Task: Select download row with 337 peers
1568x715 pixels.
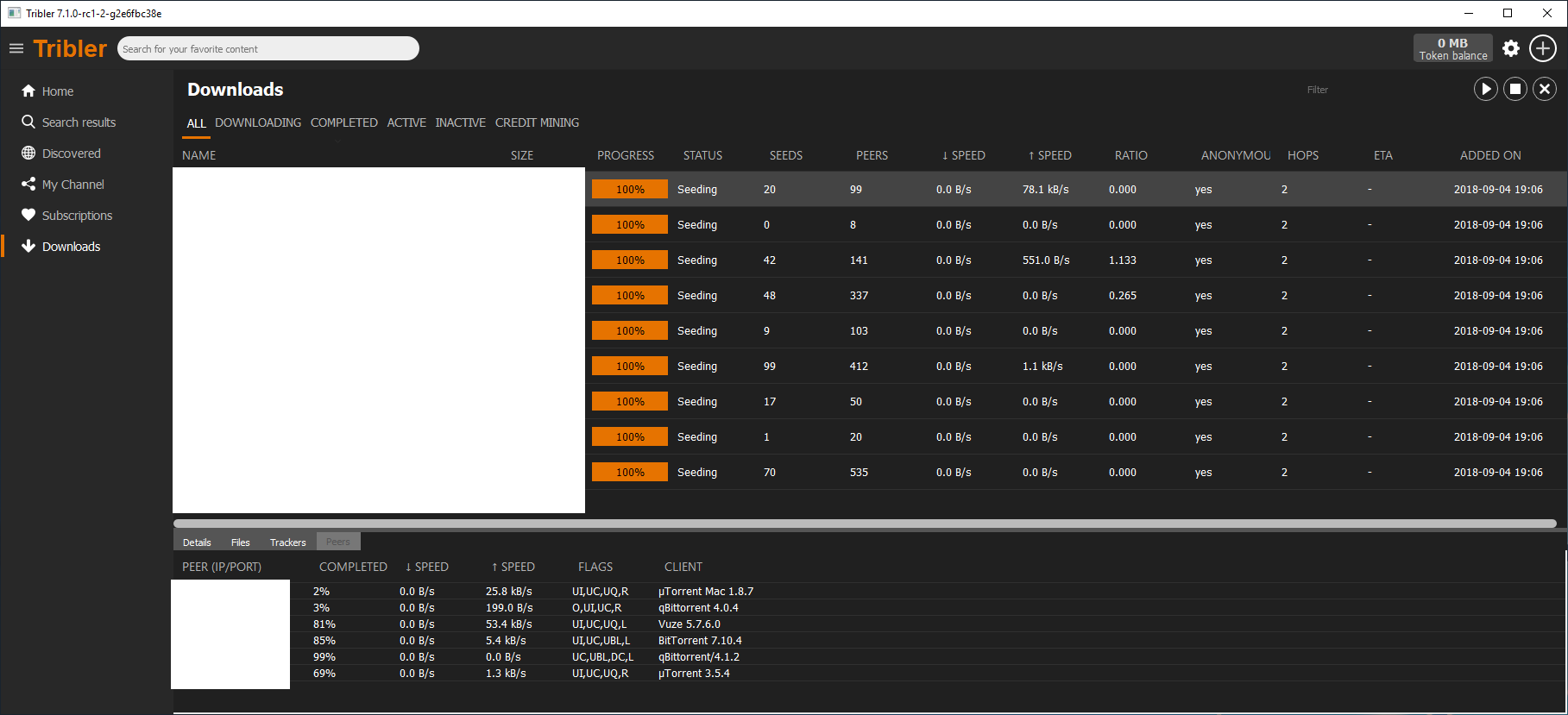Action: pyautogui.click(x=870, y=295)
